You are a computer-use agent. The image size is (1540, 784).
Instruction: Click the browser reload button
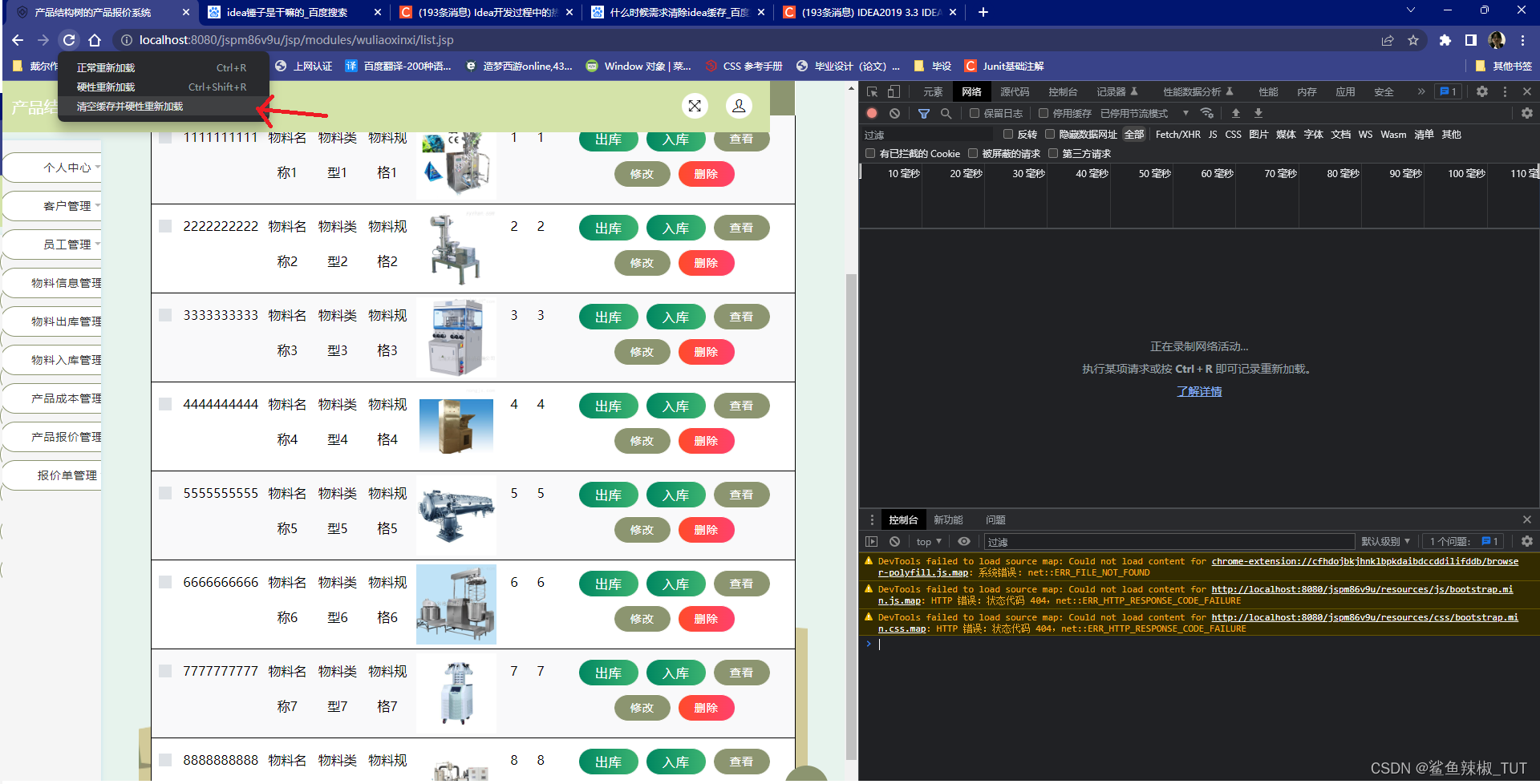coord(69,40)
